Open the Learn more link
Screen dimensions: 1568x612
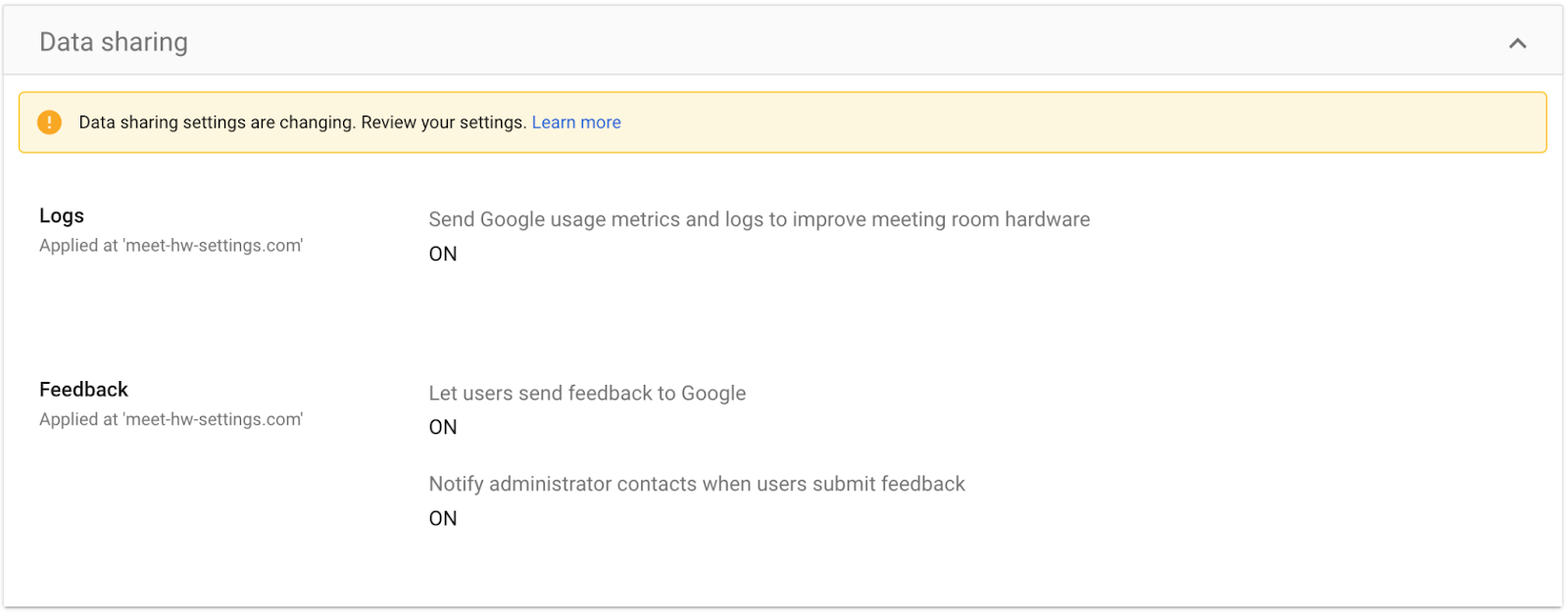click(576, 122)
